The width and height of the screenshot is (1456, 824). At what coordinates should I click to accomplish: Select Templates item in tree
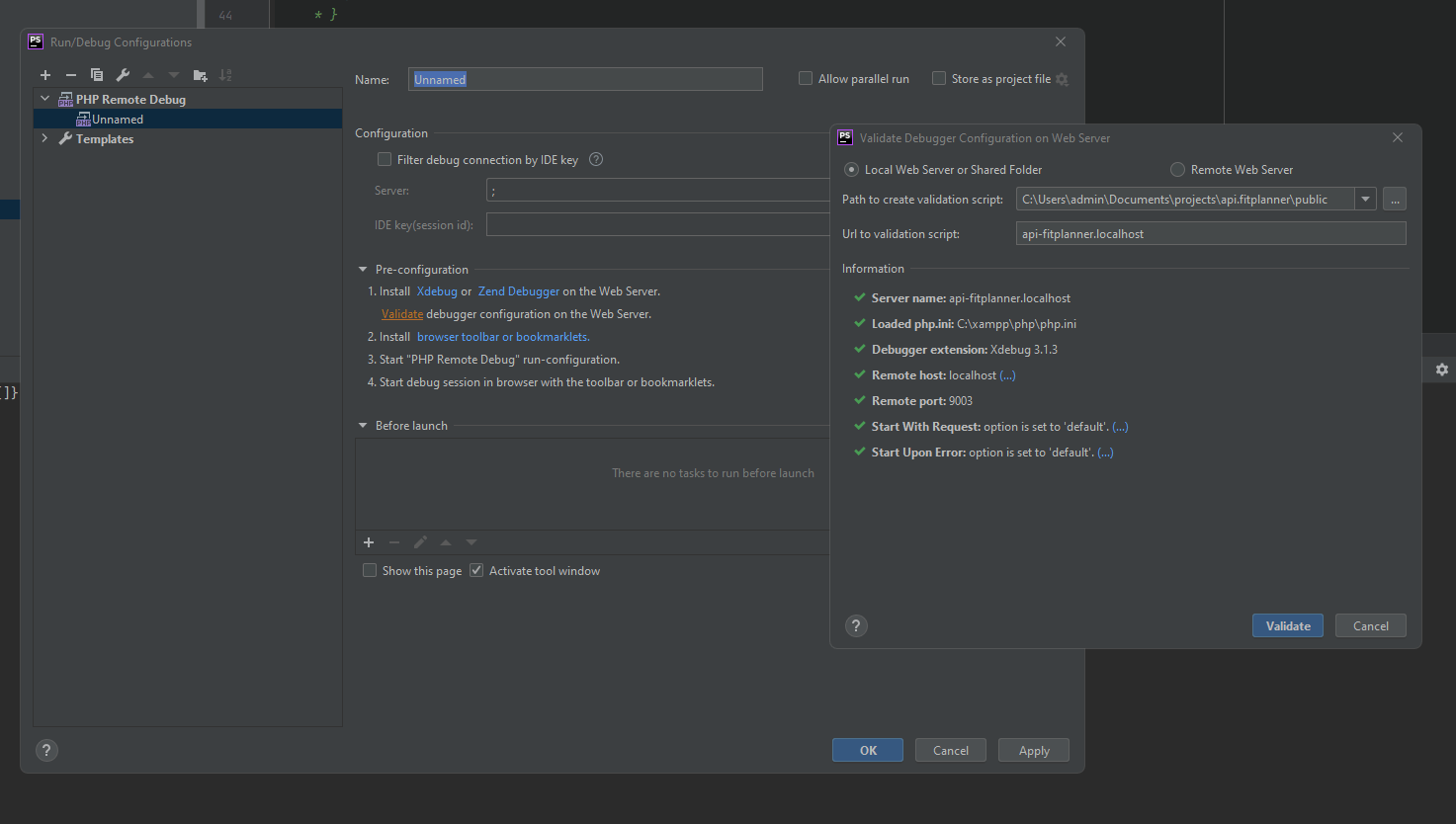tap(105, 139)
